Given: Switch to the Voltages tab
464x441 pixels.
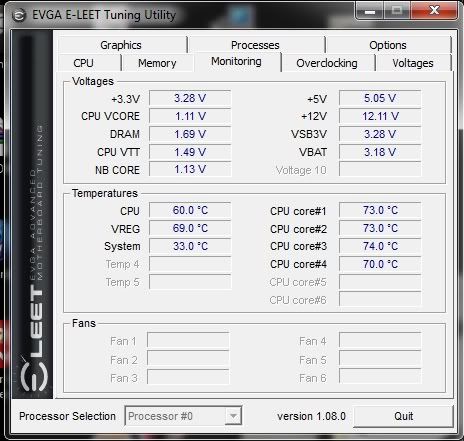Looking at the screenshot, I should click(x=413, y=63).
